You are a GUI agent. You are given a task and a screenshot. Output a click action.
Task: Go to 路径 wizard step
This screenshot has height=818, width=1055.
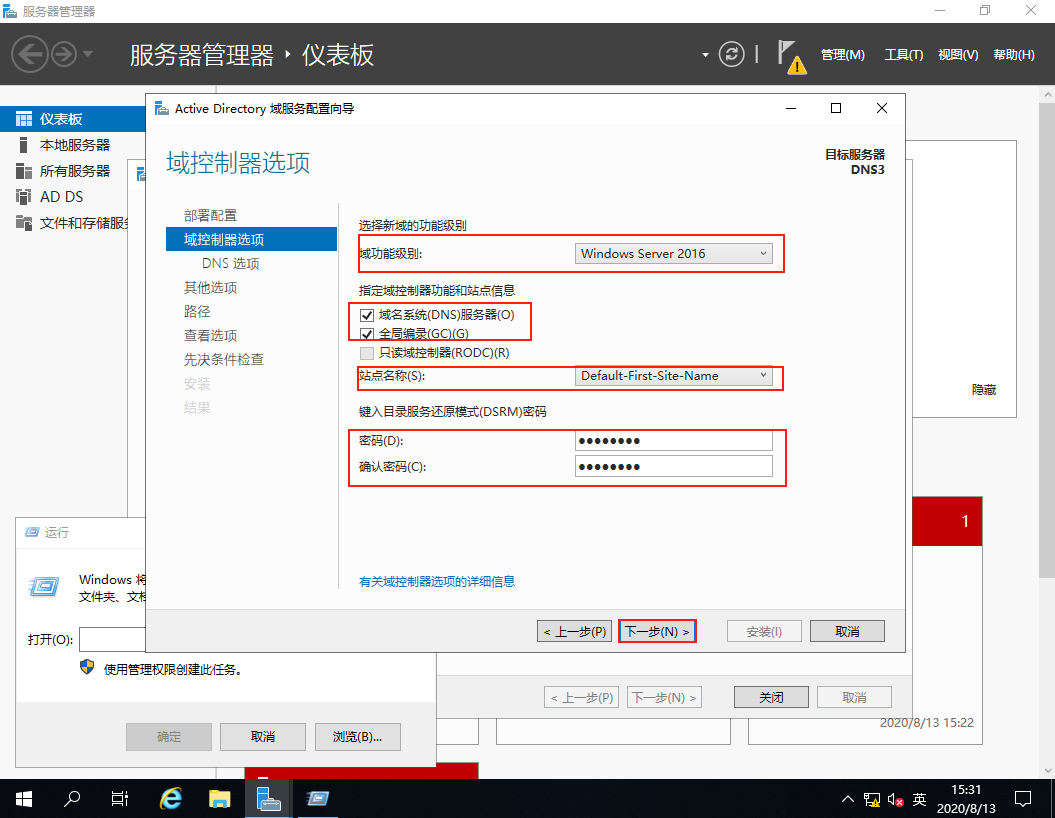pyautogui.click(x=197, y=311)
